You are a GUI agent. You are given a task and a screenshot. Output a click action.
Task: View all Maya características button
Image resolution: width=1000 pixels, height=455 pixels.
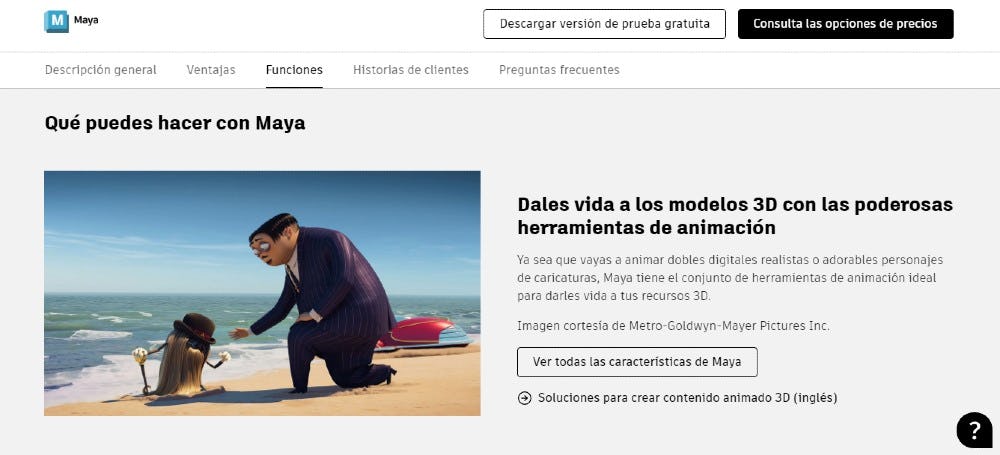(636, 362)
